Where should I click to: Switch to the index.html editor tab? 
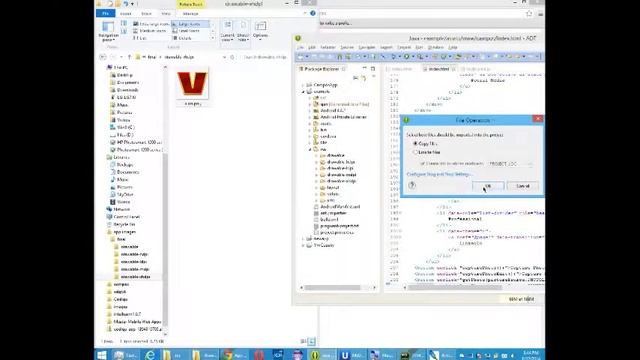tap(438, 69)
